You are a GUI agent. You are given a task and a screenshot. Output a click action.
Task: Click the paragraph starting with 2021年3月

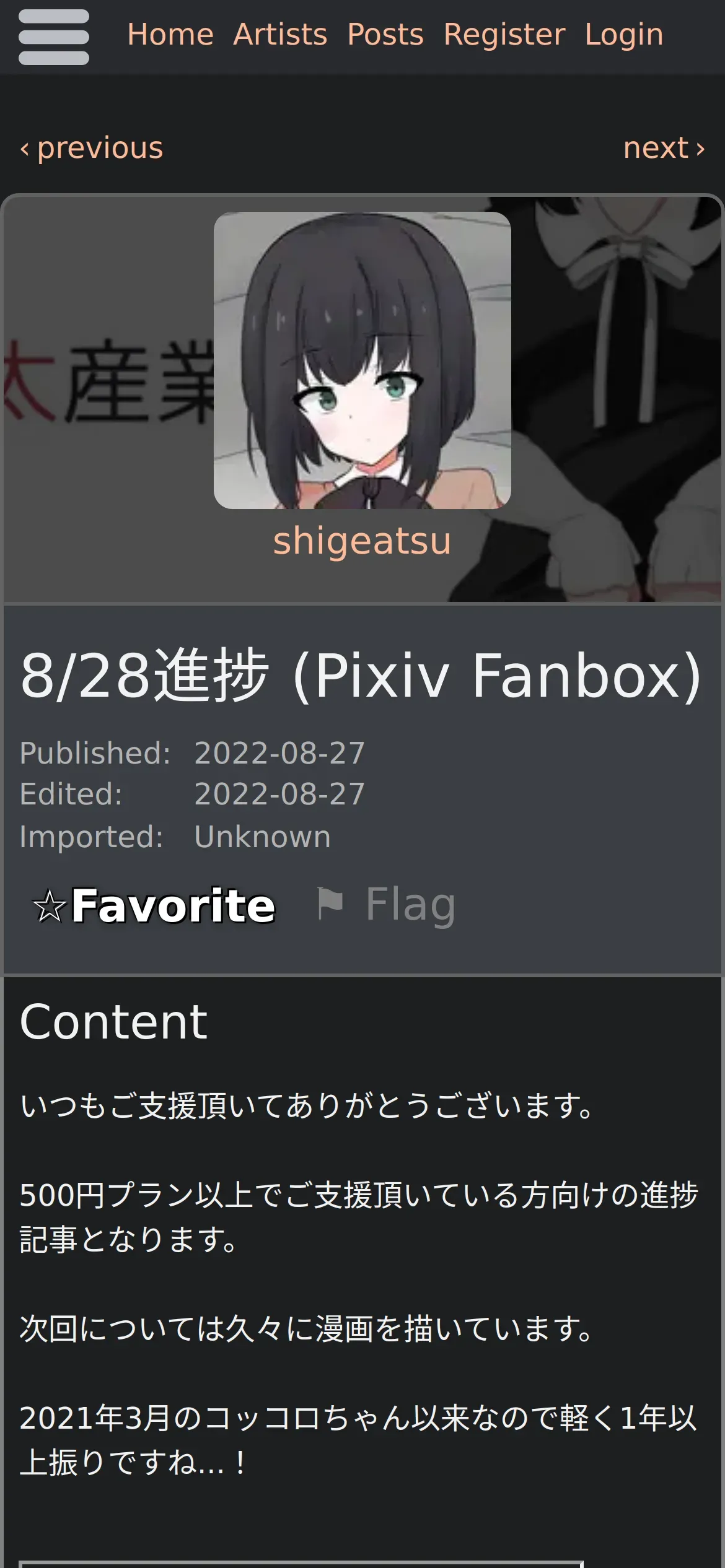[x=359, y=1440]
